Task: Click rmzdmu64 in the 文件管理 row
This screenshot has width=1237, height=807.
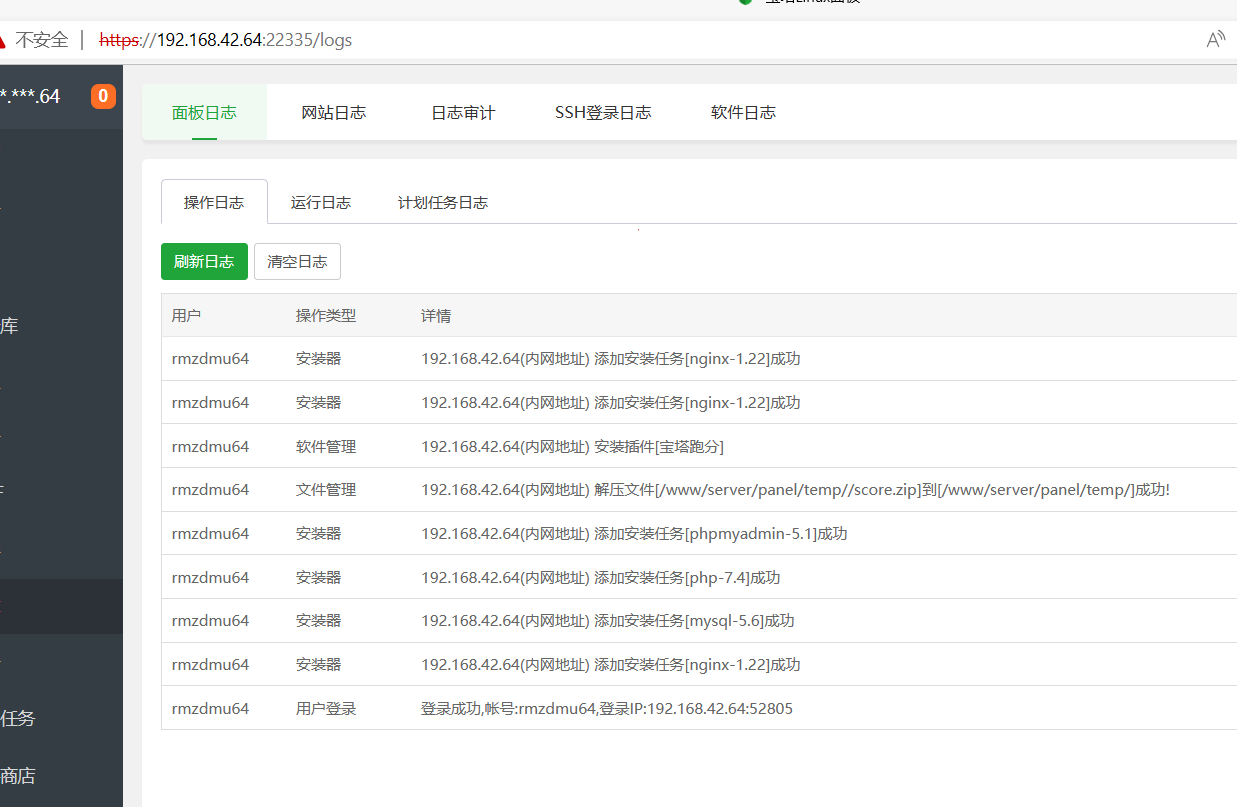Action: [210, 489]
